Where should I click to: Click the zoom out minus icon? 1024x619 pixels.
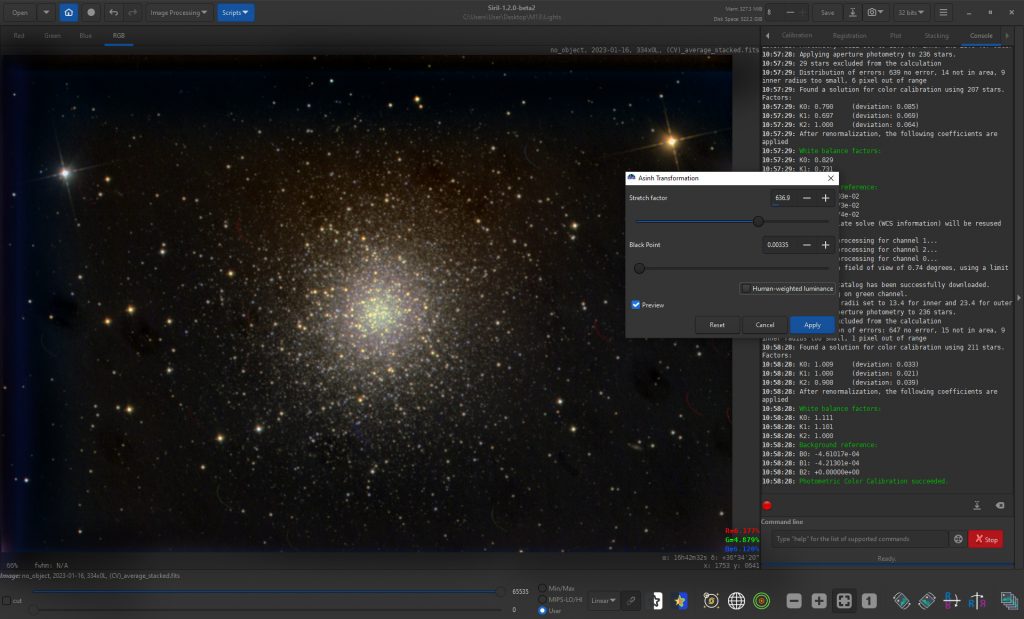click(x=794, y=601)
